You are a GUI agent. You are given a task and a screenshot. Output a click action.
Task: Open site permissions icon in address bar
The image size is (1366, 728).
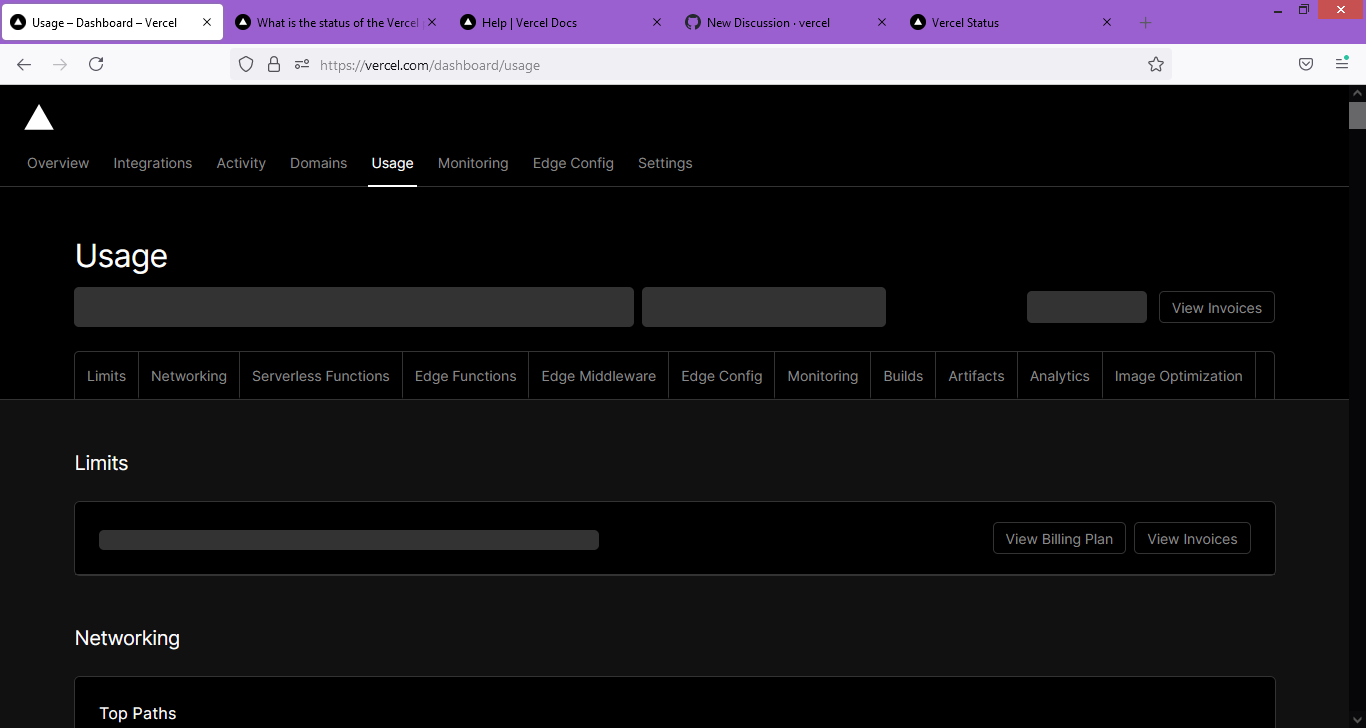pyautogui.click(x=302, y=64)
